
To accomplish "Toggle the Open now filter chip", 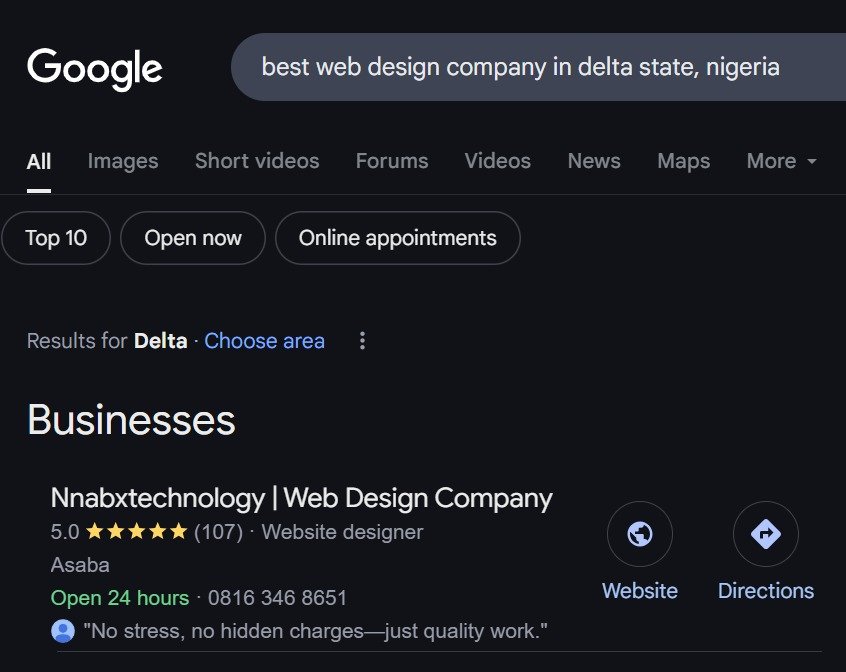I will tap(193, 238).
